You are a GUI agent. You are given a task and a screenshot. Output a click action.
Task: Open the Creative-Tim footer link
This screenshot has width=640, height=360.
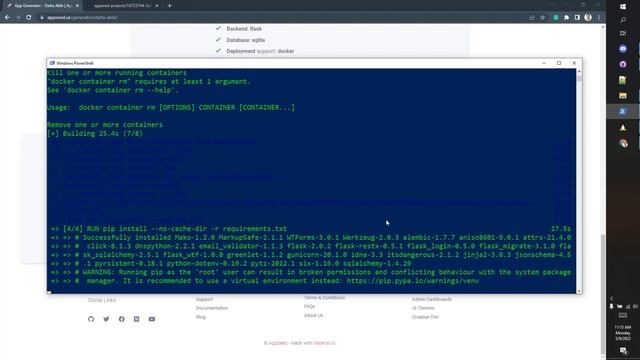click(425, 317)
